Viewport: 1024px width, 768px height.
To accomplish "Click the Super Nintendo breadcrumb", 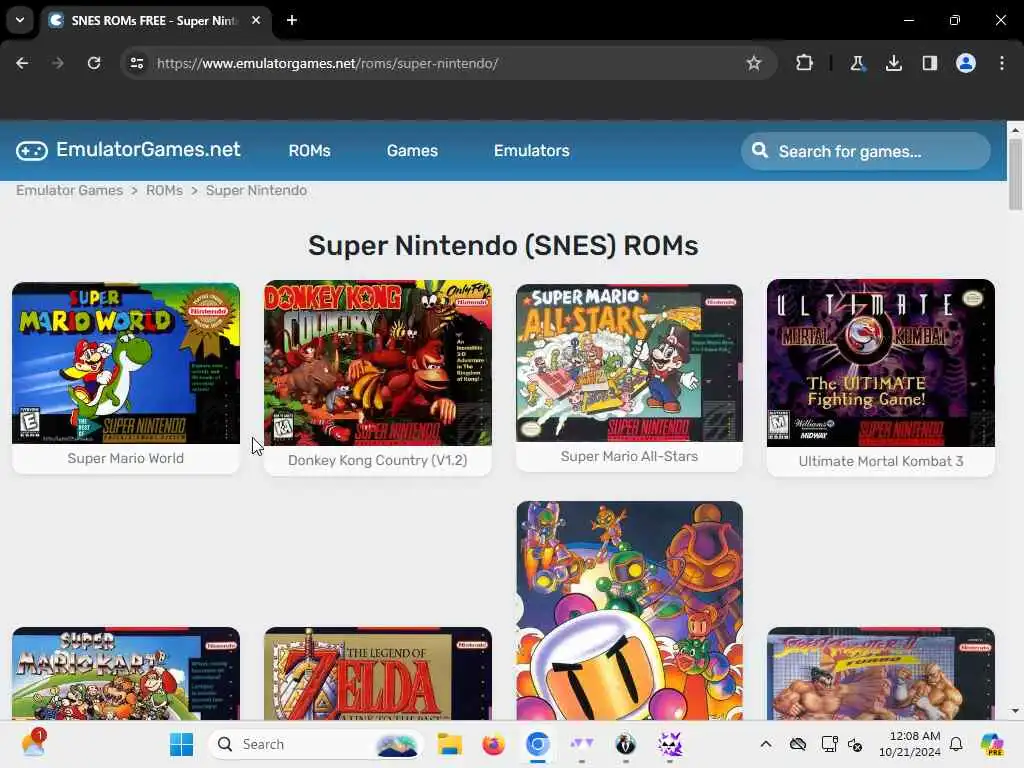I will click(256, 190).
